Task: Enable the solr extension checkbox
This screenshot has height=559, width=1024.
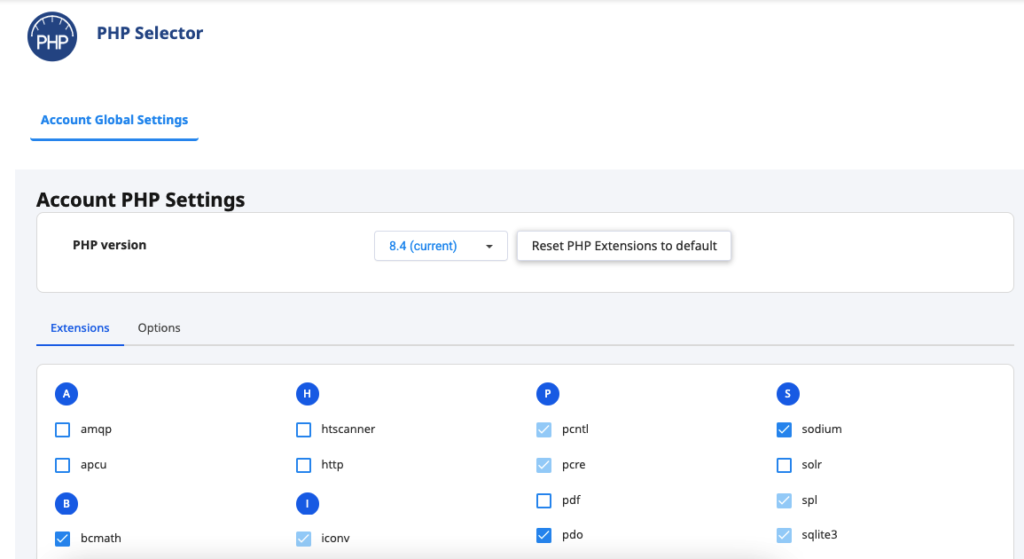Action: [x=784, y=465]
